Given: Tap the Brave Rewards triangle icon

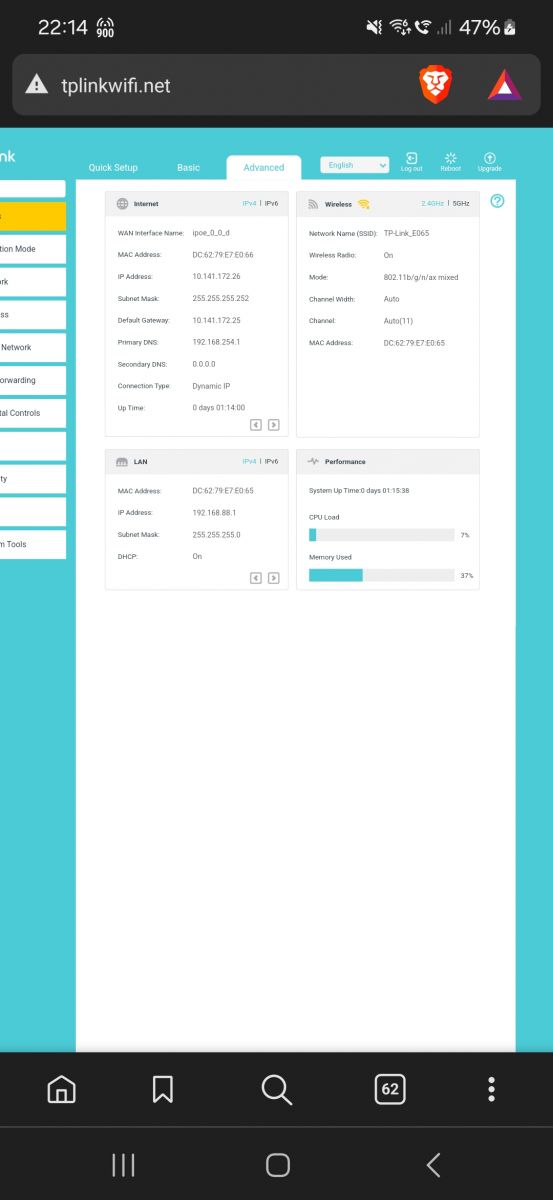Looking at the screenshot, I should point(504,86).
